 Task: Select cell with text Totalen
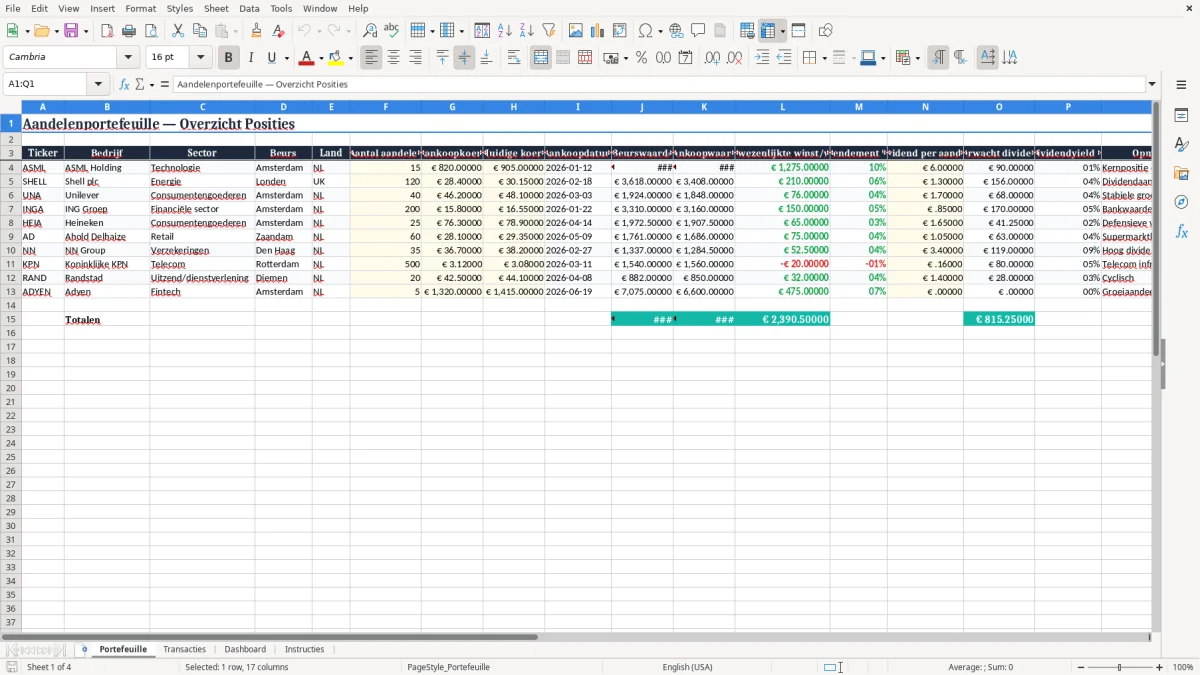tap(107, 320)
